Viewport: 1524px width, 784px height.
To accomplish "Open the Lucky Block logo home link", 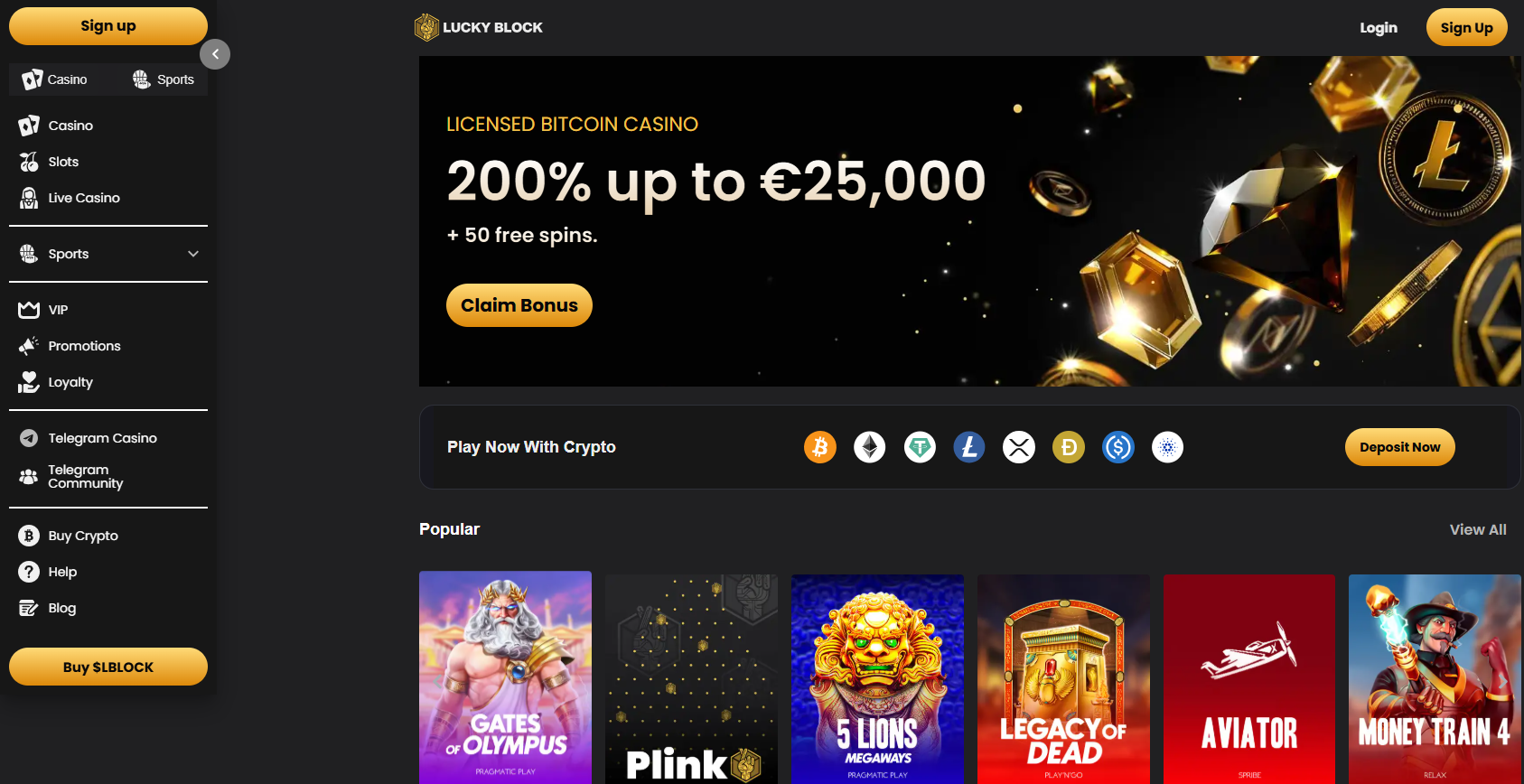I will [479, 27].
